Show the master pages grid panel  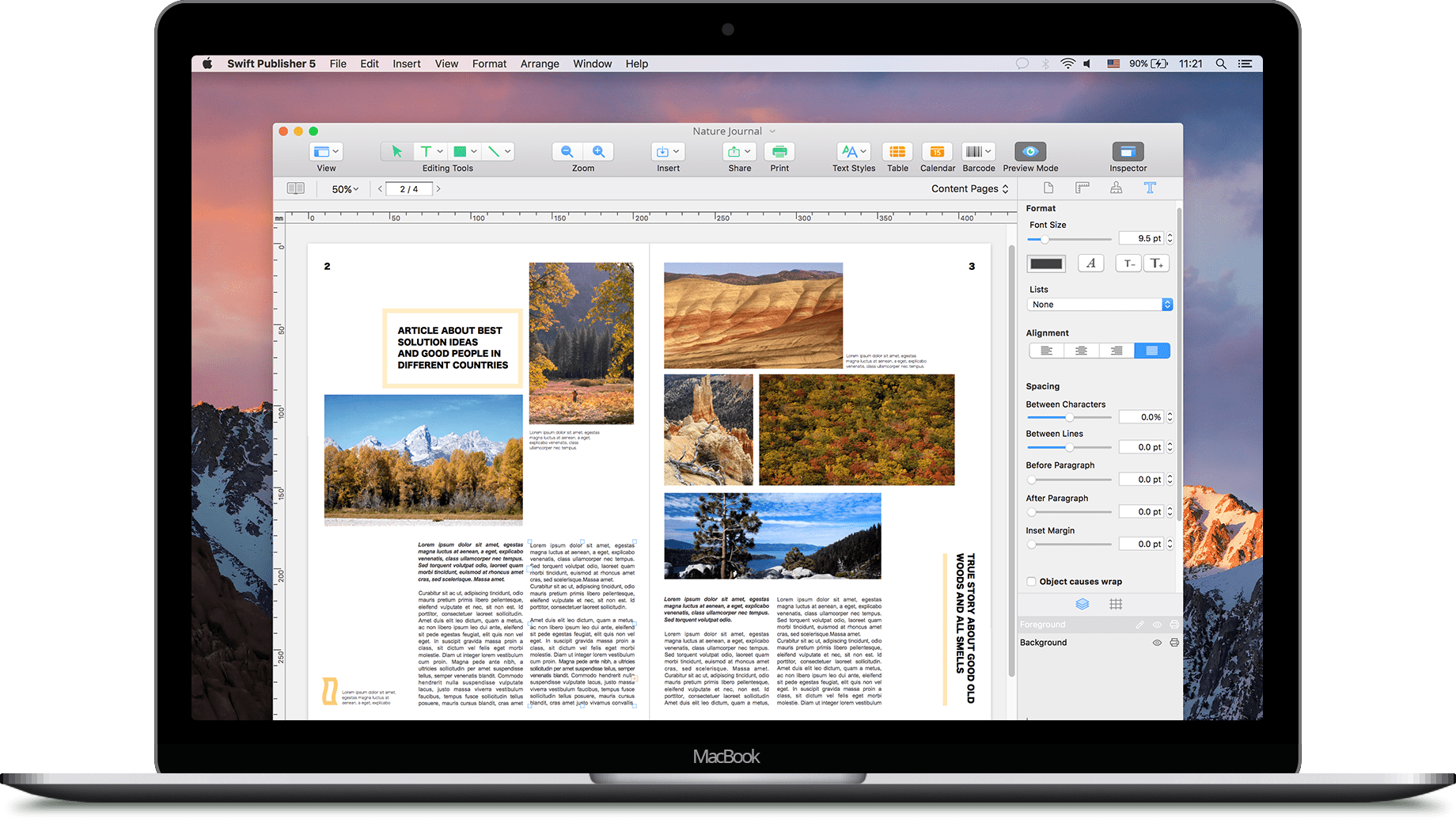[x=1116, y=604]
